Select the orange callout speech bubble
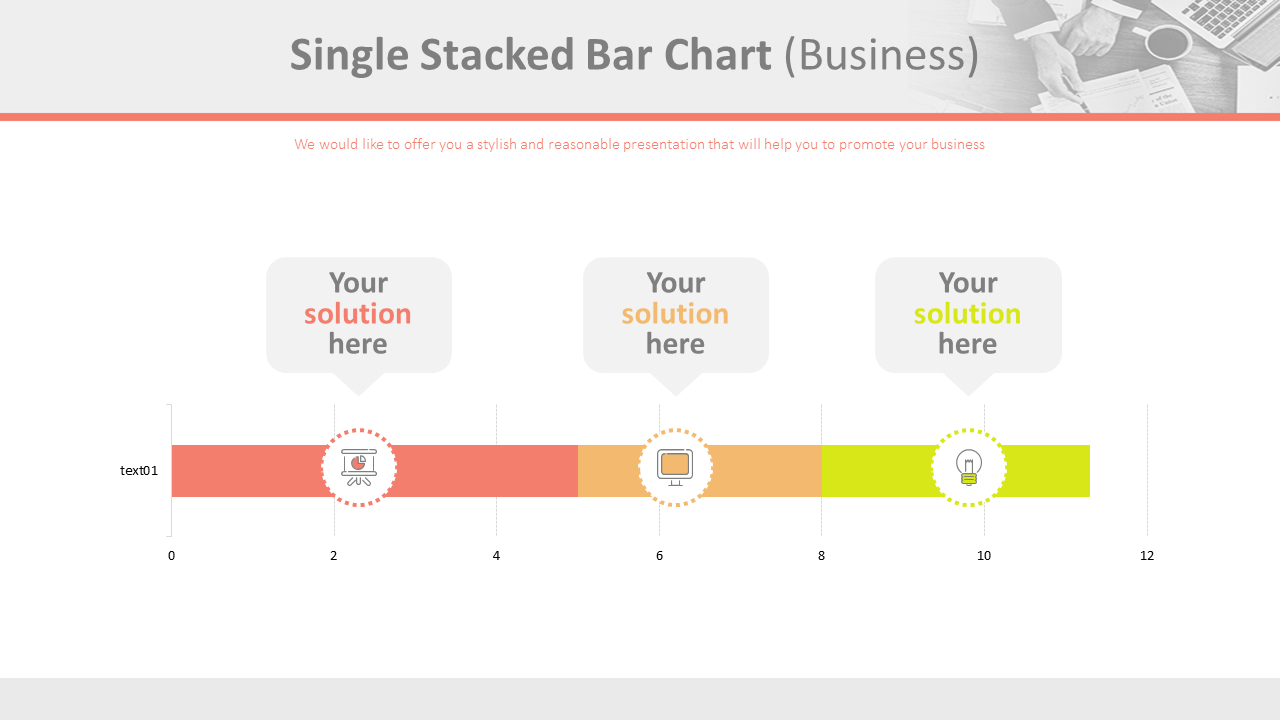 pos(675,314)
